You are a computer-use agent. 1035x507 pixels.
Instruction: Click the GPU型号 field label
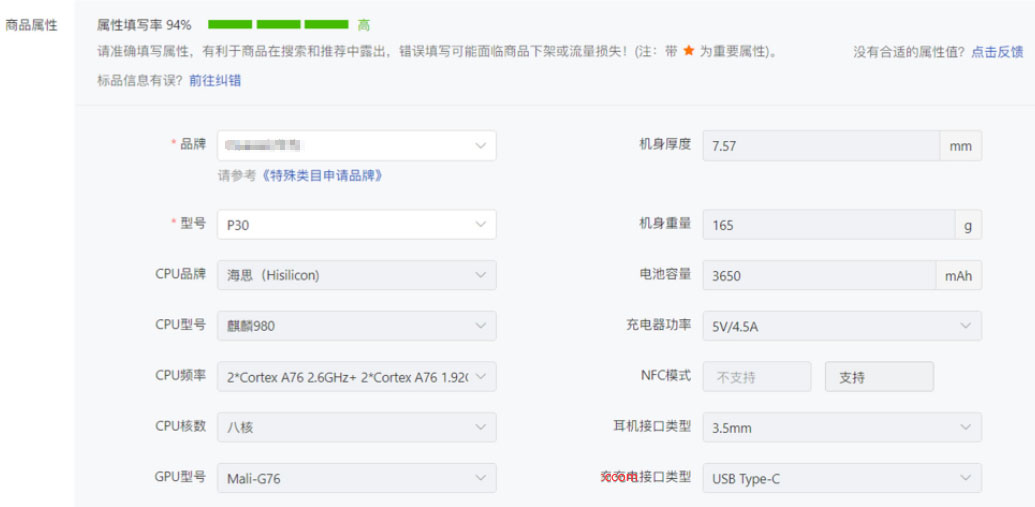[x=180, y=477]
